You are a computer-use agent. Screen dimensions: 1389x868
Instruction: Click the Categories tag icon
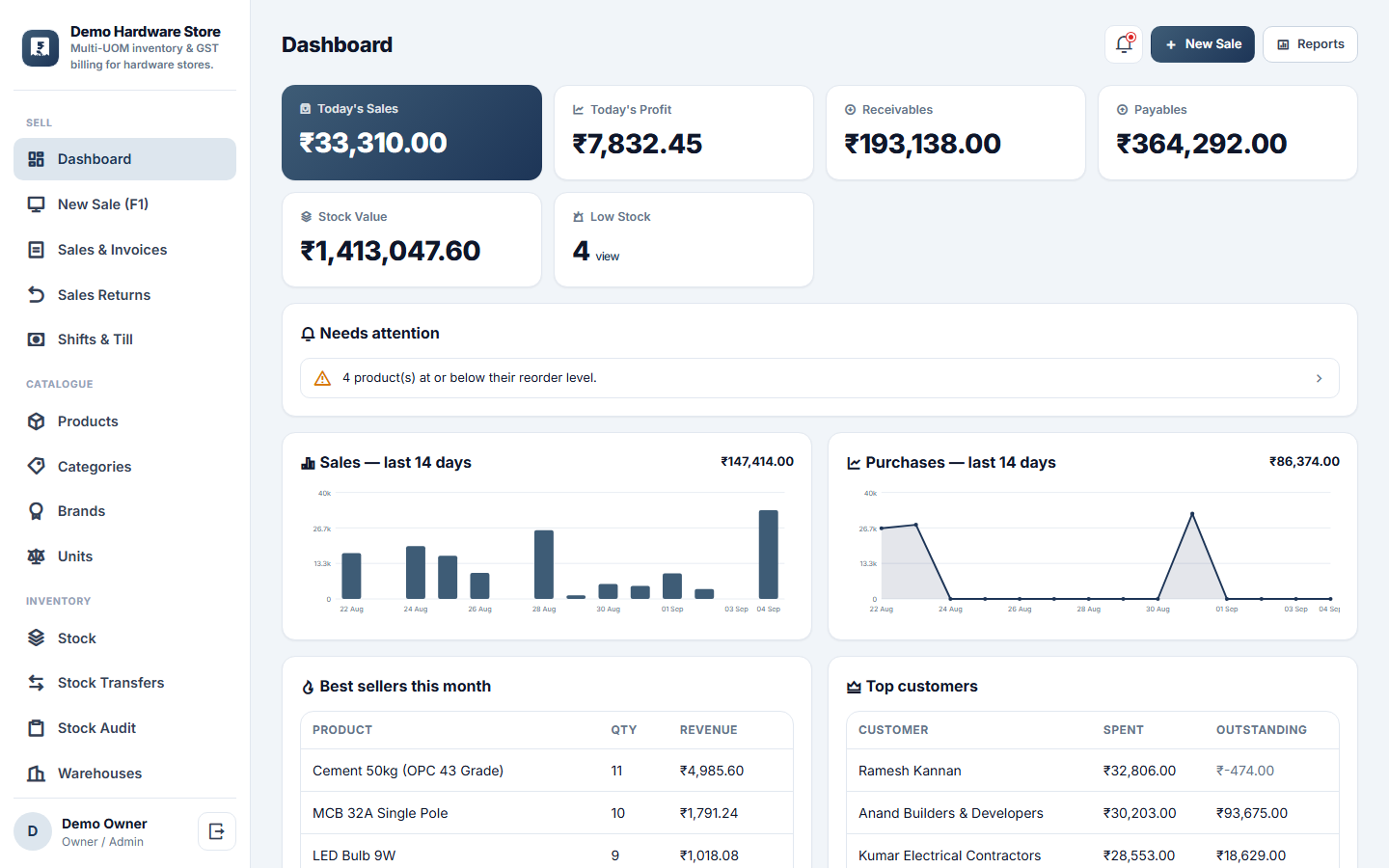36,467
